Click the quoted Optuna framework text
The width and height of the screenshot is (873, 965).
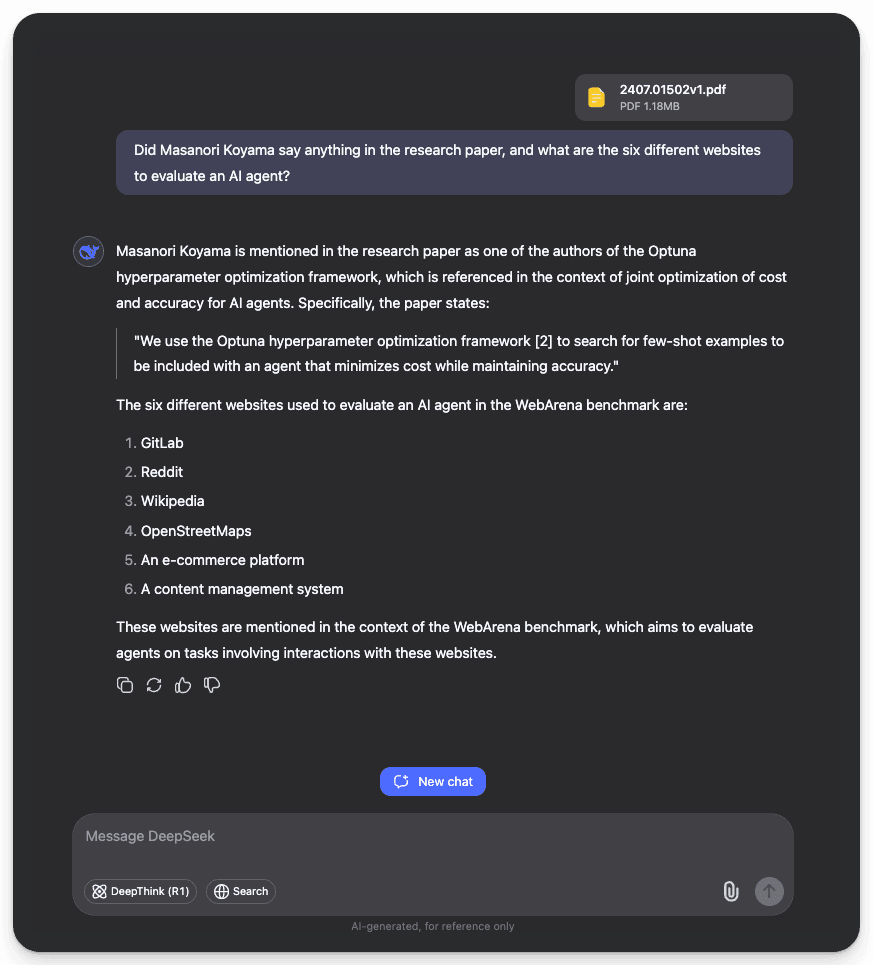(458, 354)
